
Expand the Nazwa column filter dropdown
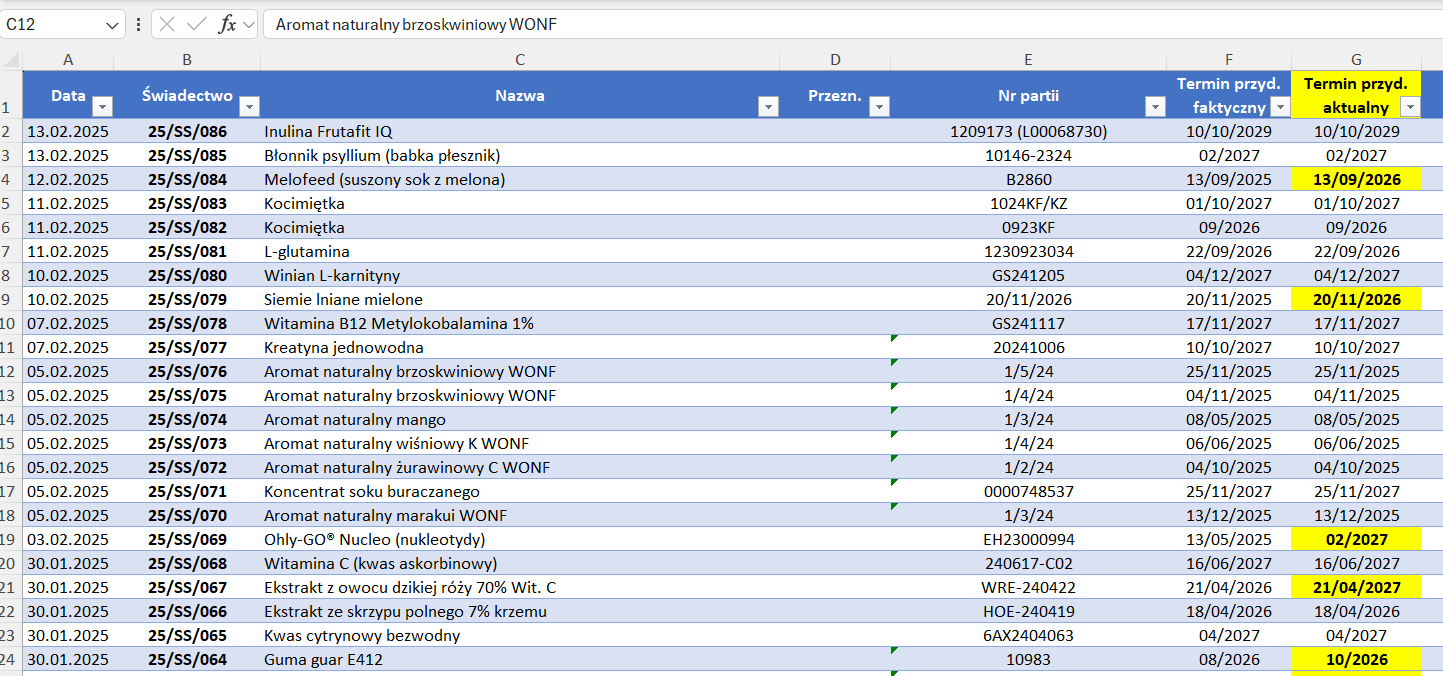pos(768,107)
